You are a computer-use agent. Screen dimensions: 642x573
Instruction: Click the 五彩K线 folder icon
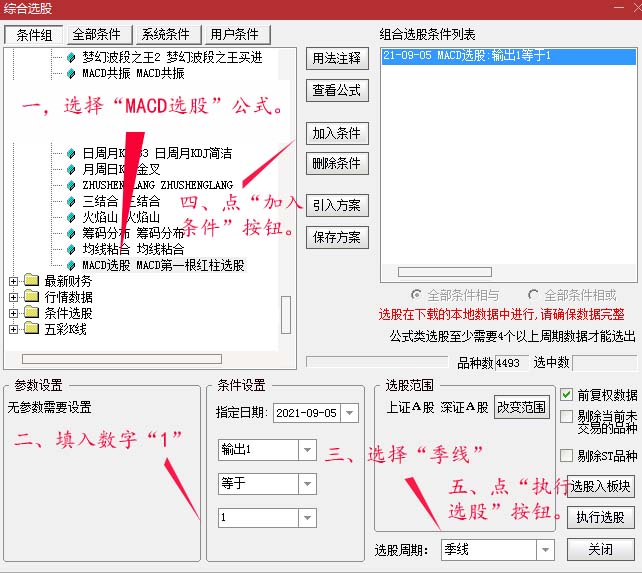point(31,328)
